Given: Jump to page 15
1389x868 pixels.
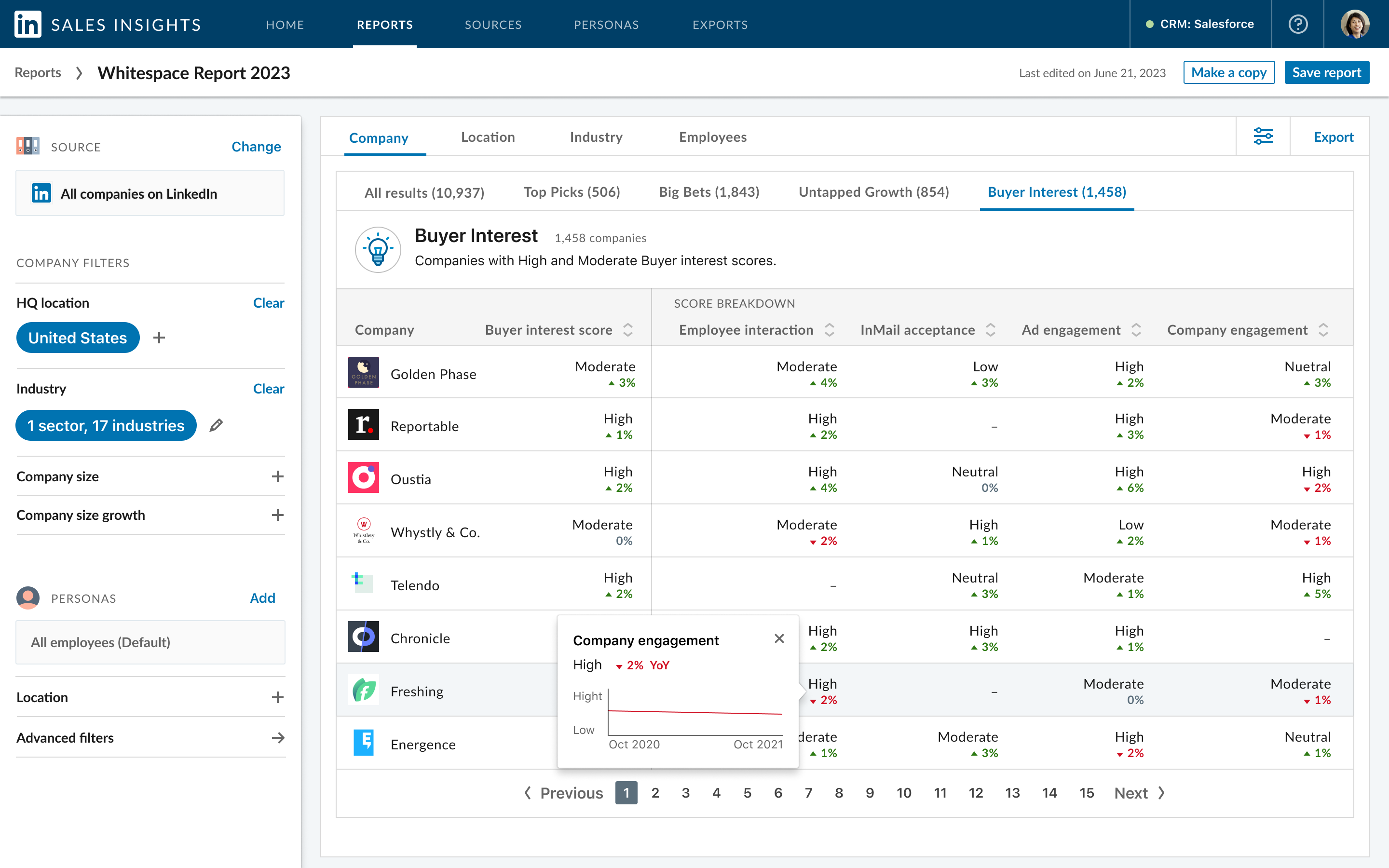Looking at the screenshot, I should pos(1086,793).
